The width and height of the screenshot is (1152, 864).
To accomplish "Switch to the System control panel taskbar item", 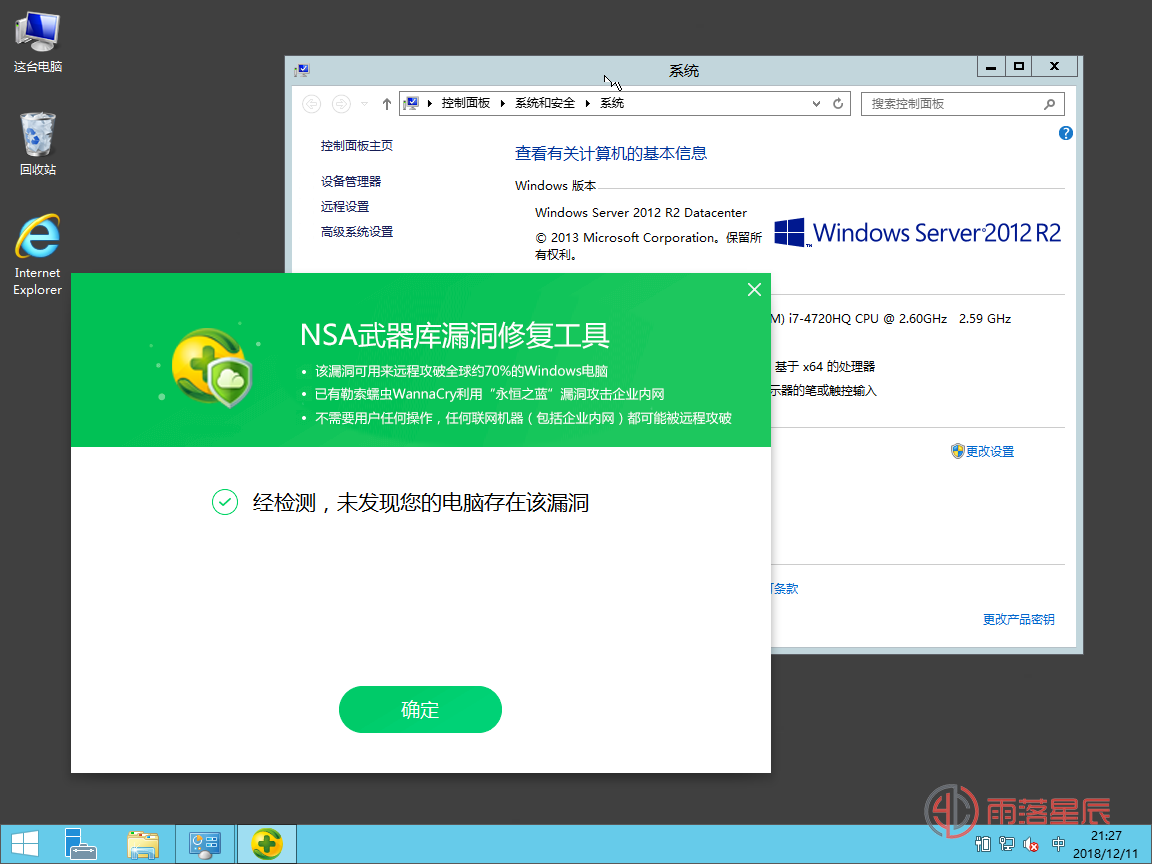I will pyautogui.click(x=205, y=844).
